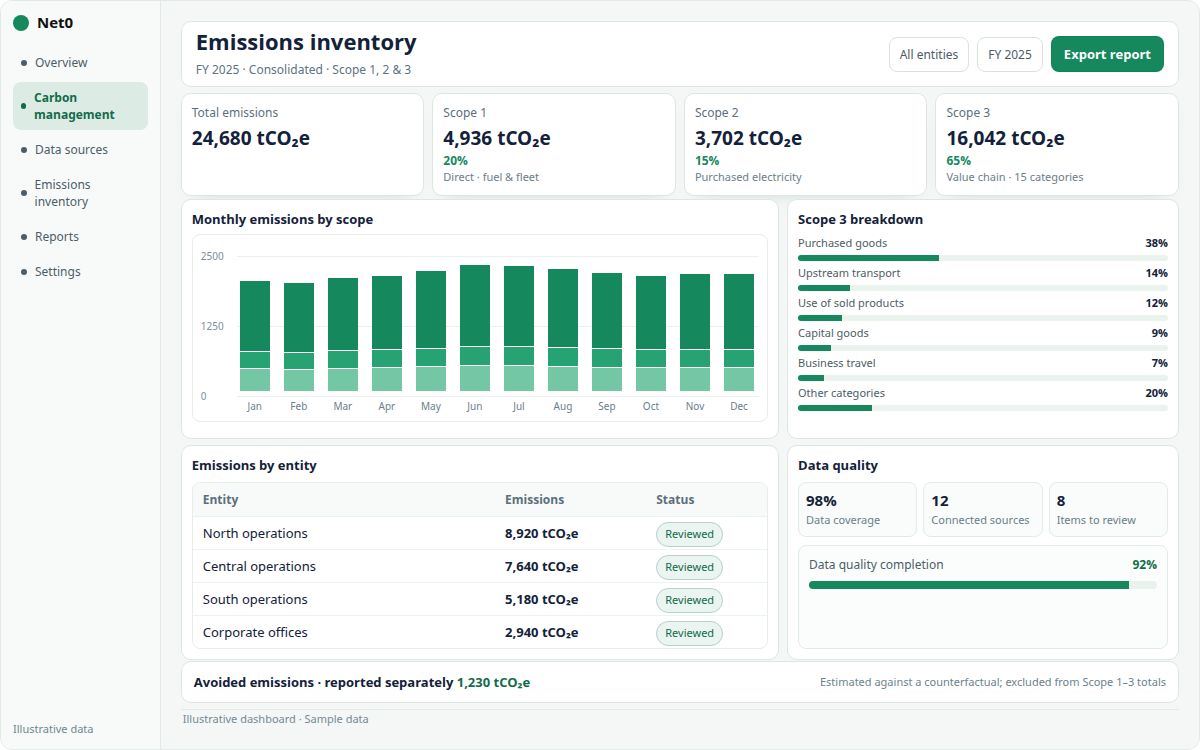Click the June bar in monthly chart
This screenshot has width=1200, height=750.
point(475,328)
